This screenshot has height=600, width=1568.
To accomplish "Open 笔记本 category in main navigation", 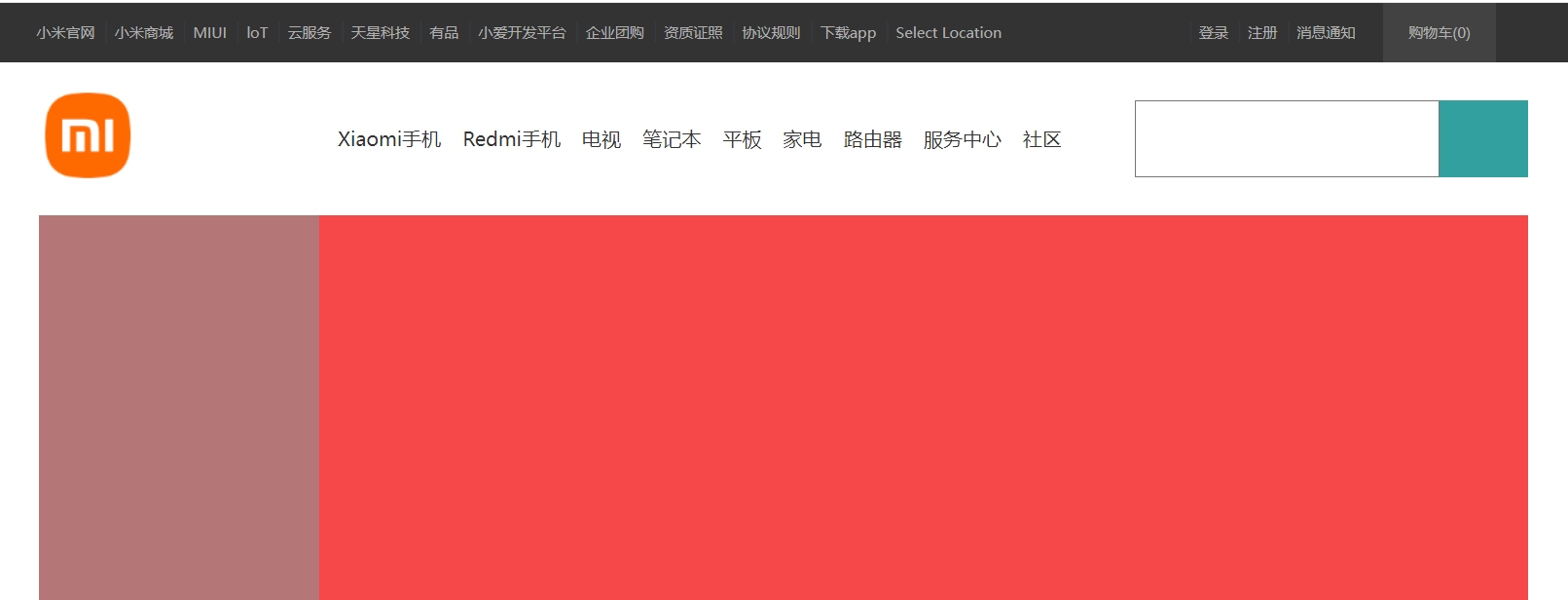I will point(672,139).
